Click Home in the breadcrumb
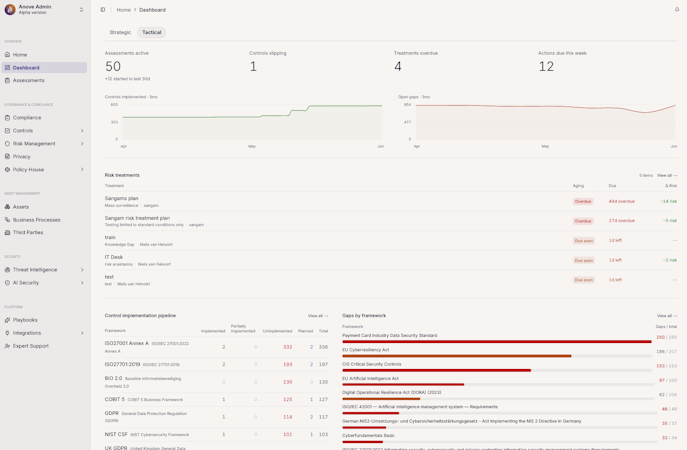Screen dimensions: 687x450 click(124, 10)
